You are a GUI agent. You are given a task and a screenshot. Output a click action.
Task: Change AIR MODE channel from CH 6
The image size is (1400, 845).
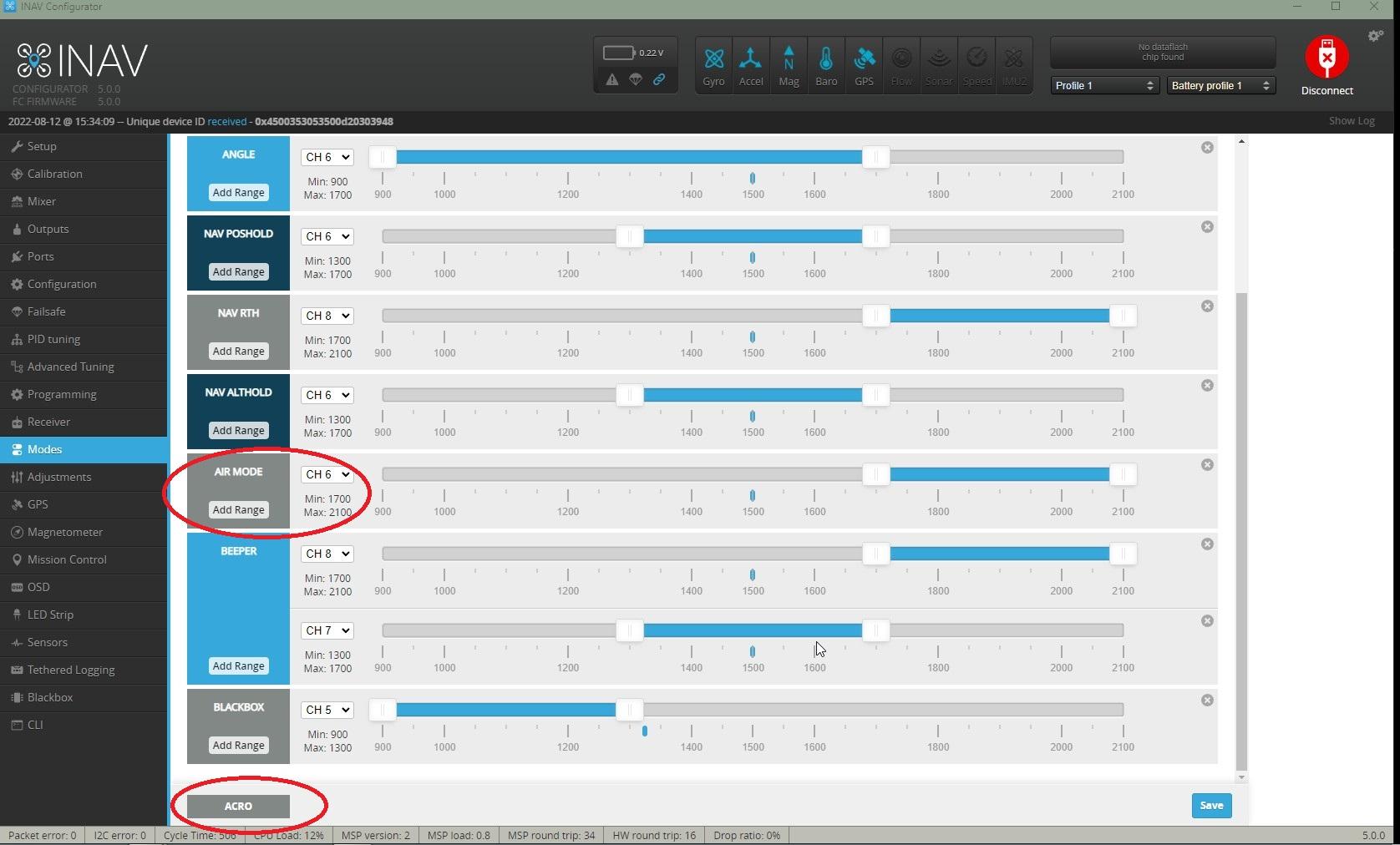[x=327, y=474]
